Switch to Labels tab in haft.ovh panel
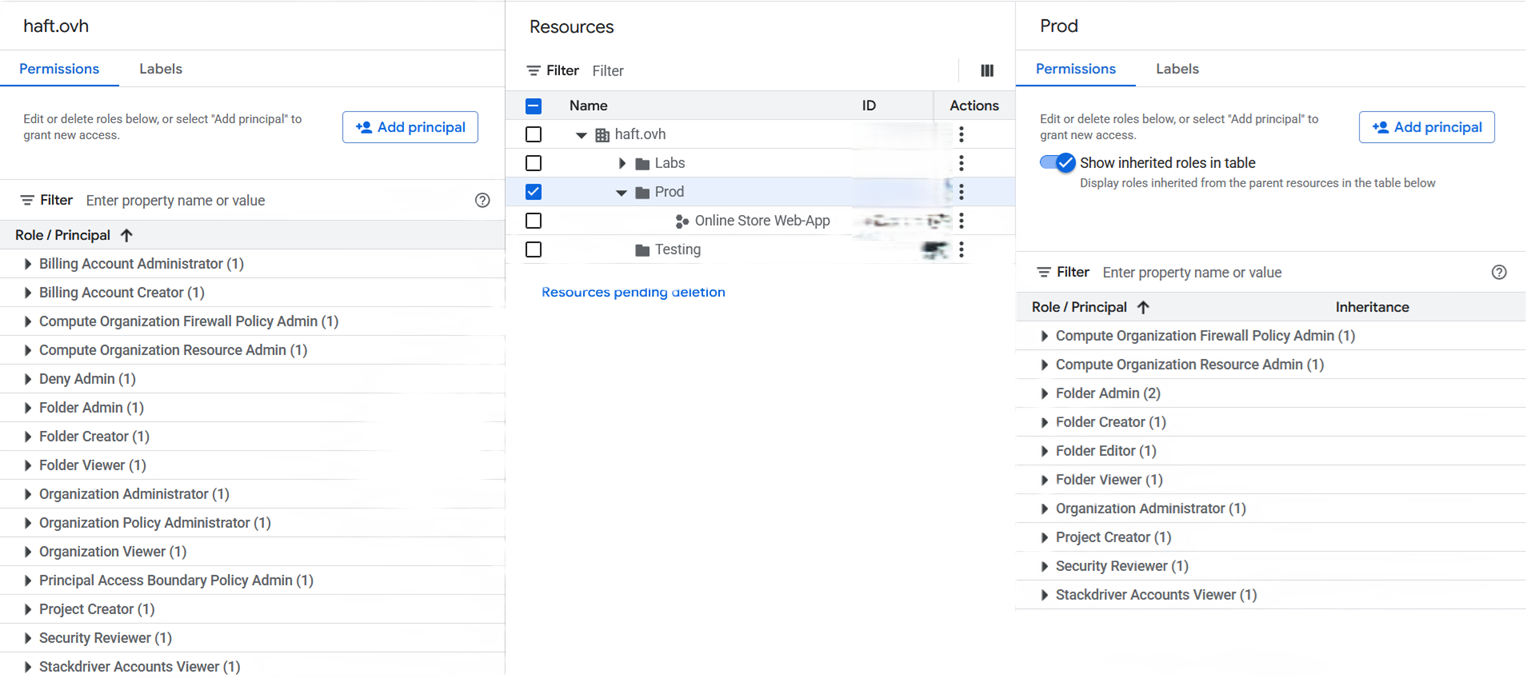Screen dimensions: 1526x677 (x=160, y=69)
